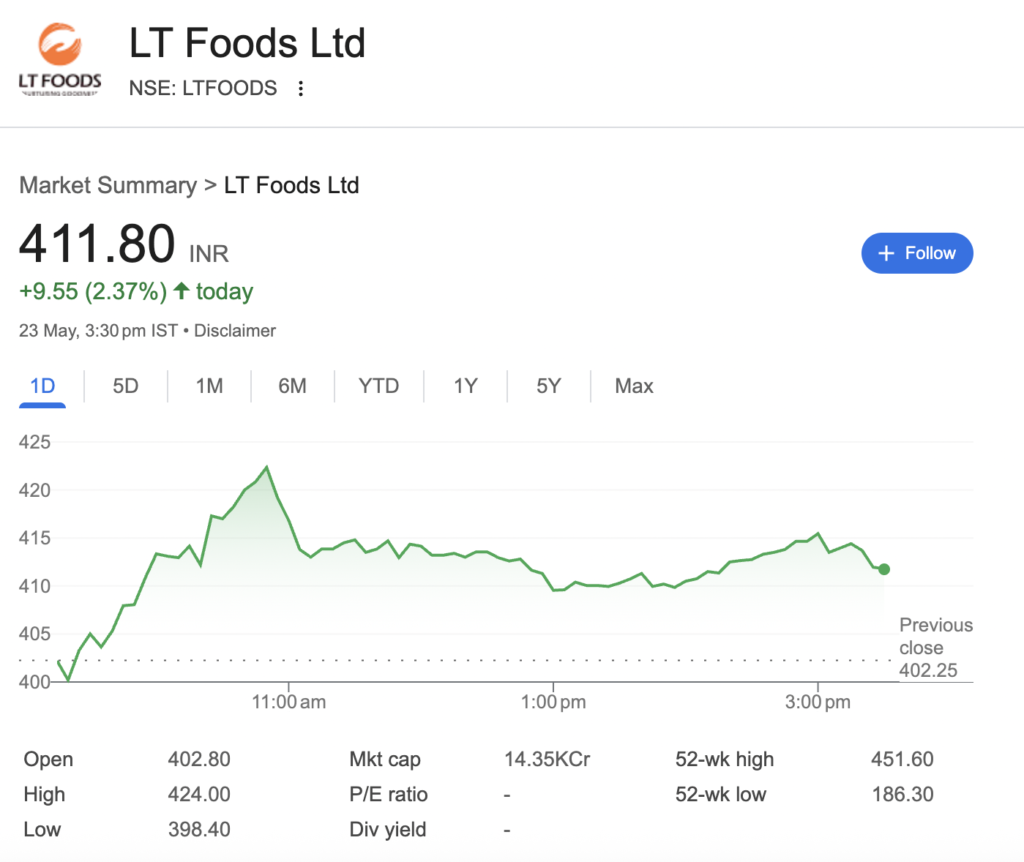The height and width of the screenshot is (862, 1024).
Task: Click the Previous close 402.25 label
Action: 936,647
